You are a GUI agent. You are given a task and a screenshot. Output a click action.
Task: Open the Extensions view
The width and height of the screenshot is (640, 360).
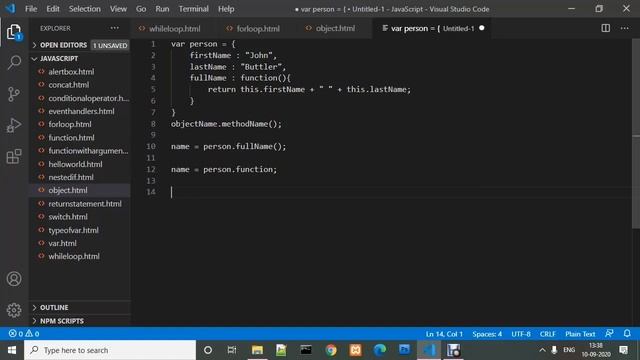click(x=14, y=156)
